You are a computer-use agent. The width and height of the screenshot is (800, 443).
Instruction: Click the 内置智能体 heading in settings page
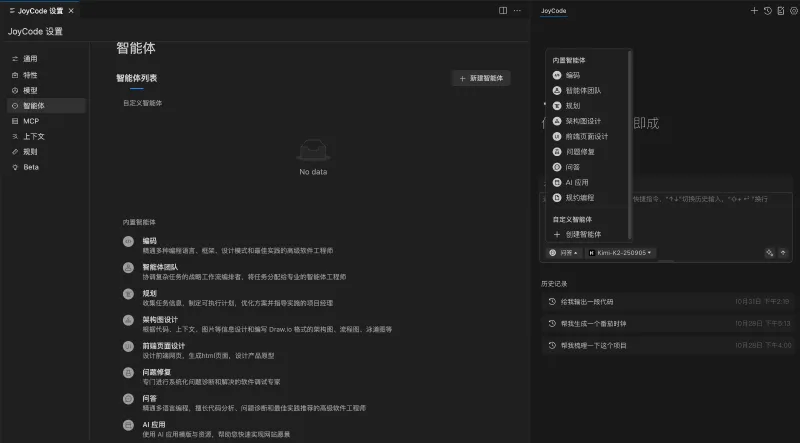139,223
